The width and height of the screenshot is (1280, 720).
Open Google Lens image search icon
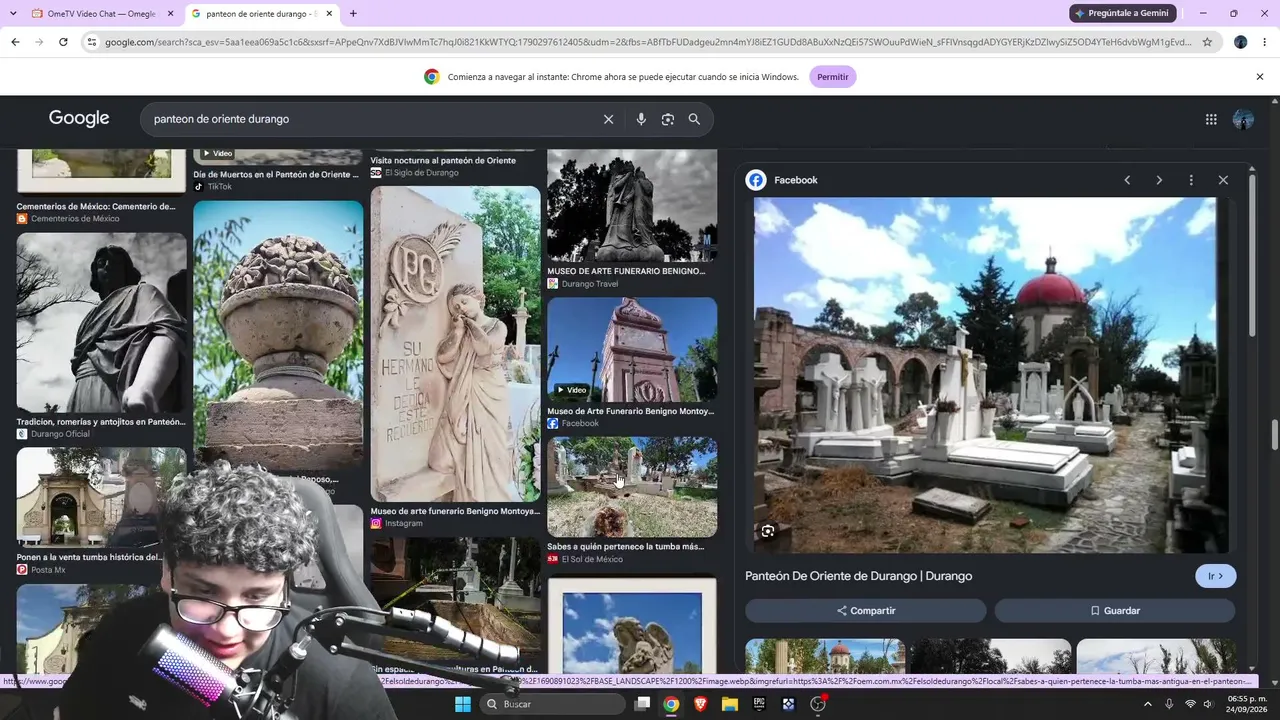[x=667, y=119]
